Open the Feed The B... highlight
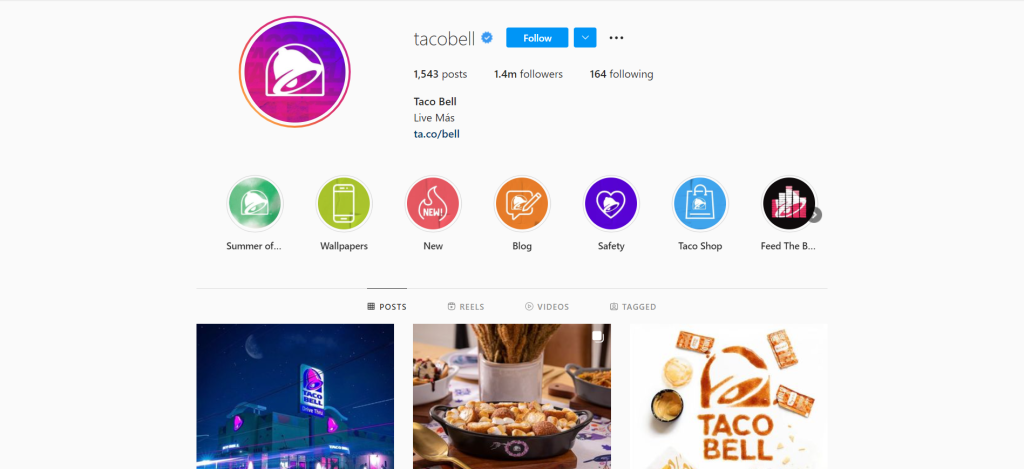 pos(789,203)
